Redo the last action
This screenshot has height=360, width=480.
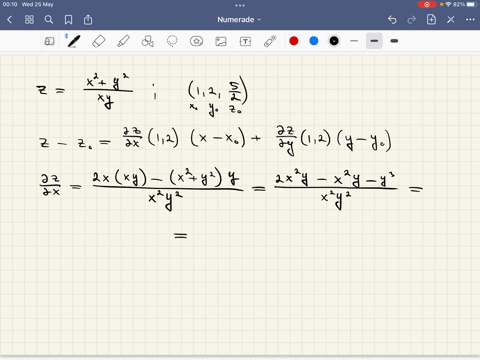[x=412, y=20]
